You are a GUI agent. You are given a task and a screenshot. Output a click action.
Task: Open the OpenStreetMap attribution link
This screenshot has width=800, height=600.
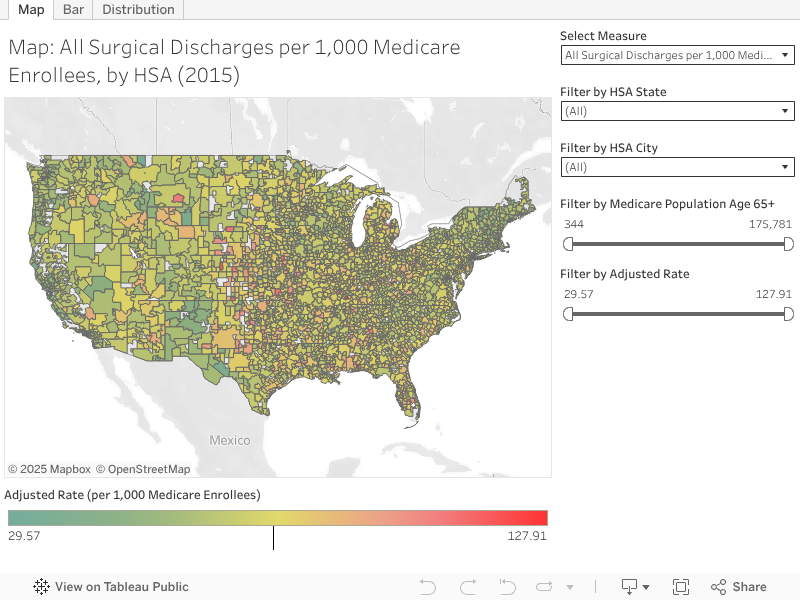(x=149, y=469)
